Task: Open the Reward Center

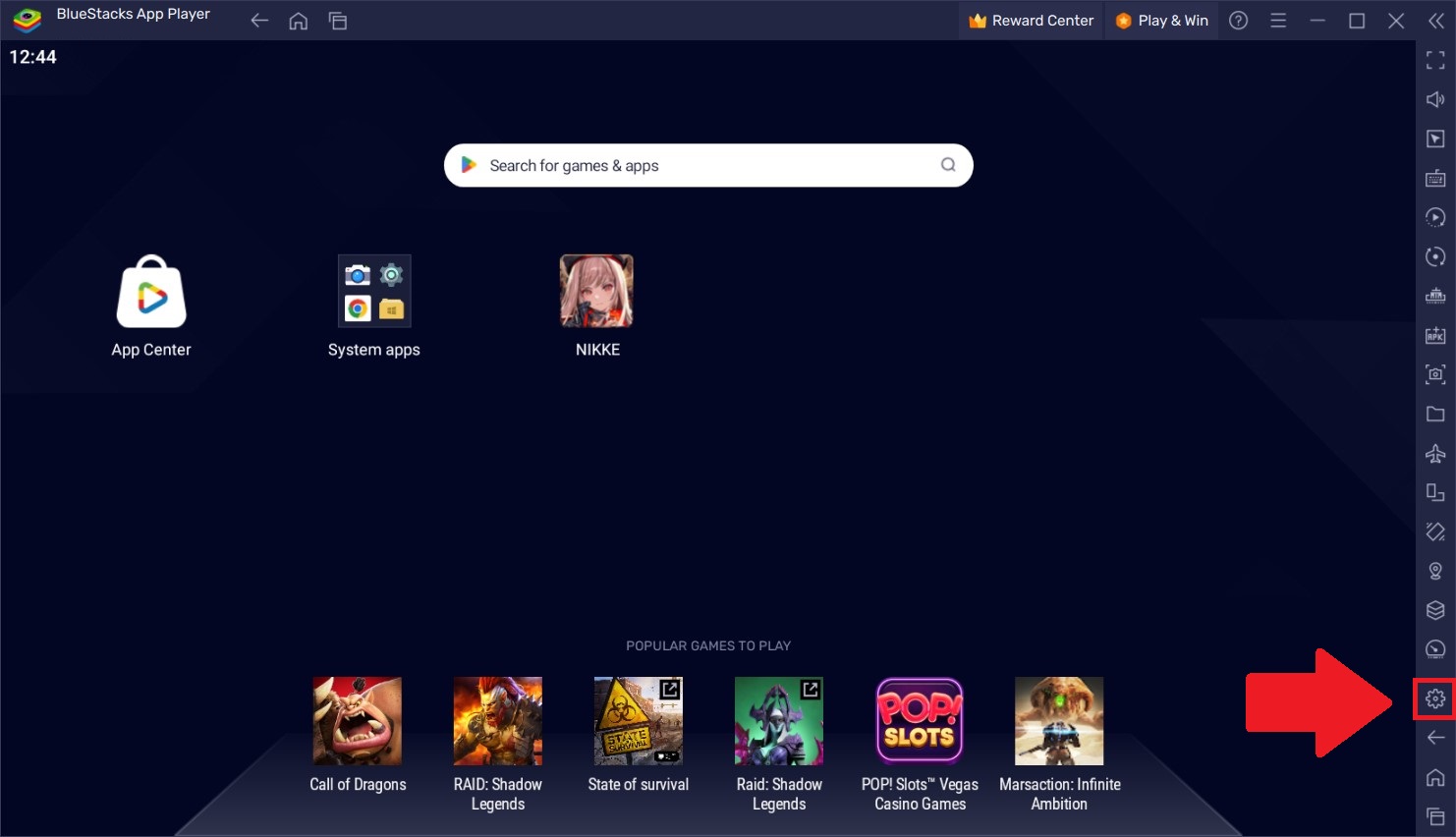Action: 1030,20
